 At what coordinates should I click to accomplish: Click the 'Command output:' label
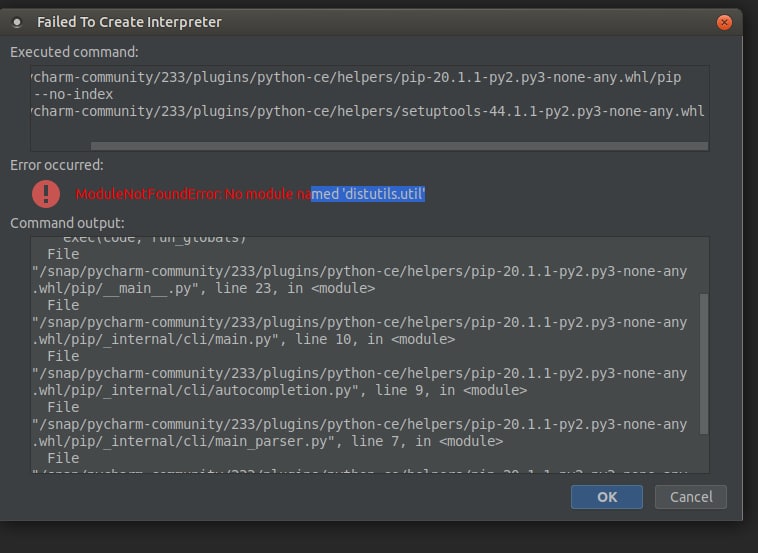click(67, 223)
